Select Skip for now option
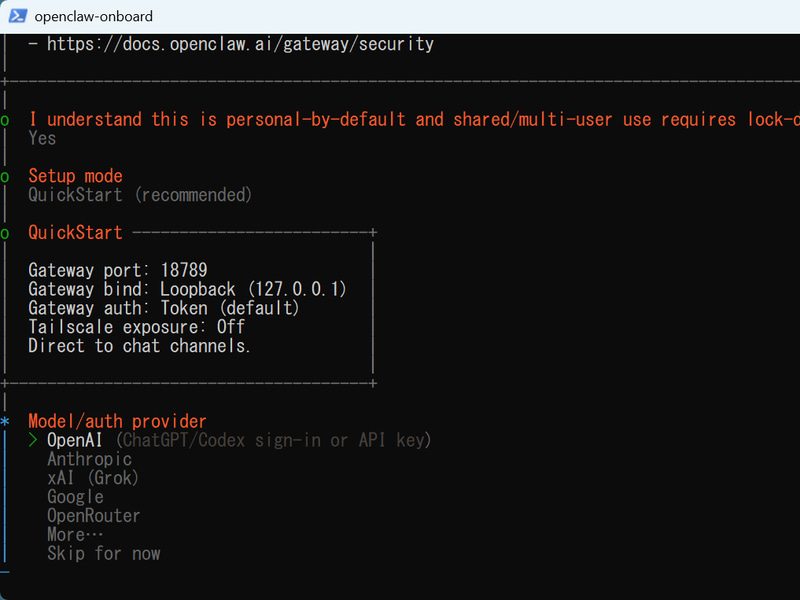This screenshot has width=800, height=600. [104, 554]
